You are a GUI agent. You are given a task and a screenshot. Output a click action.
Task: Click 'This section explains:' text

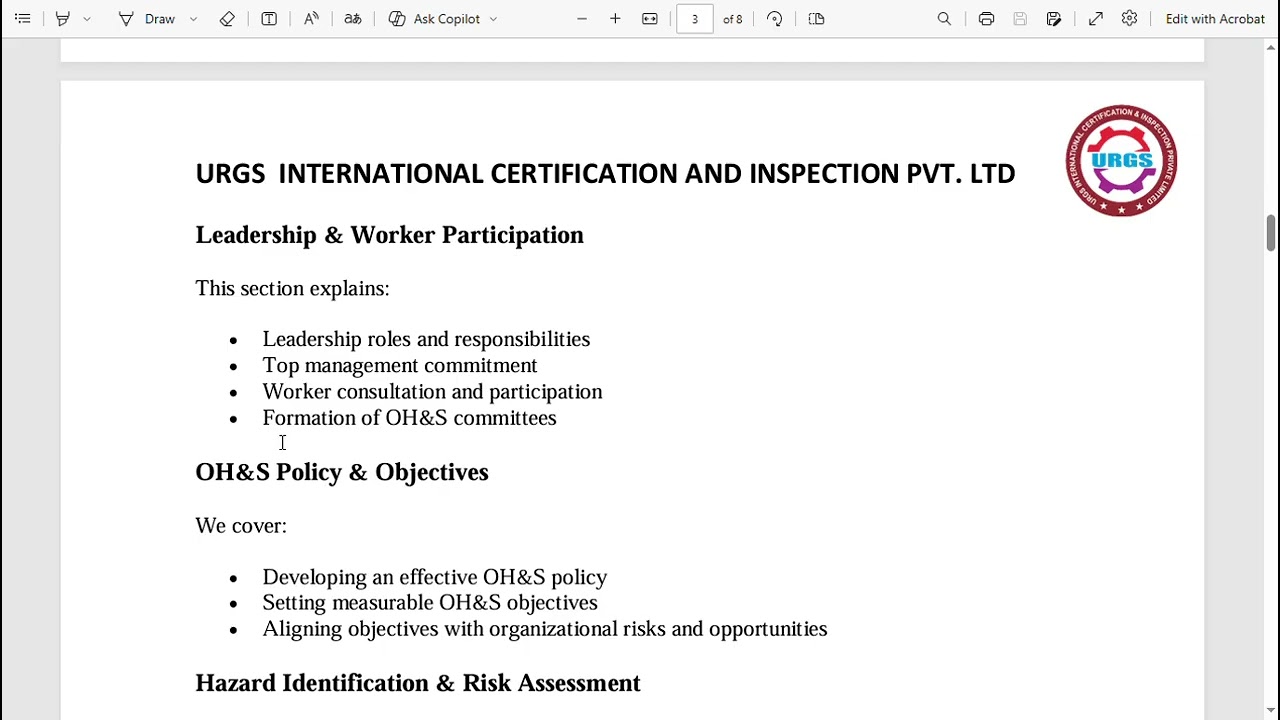click(x=292, y=288)
